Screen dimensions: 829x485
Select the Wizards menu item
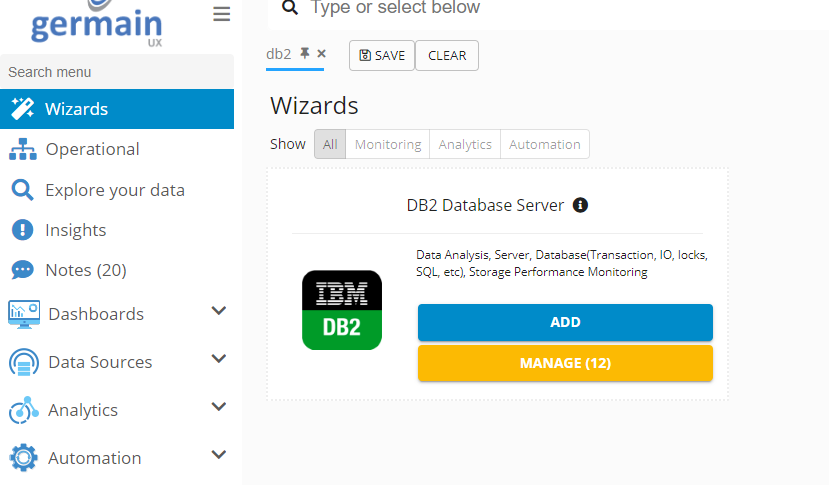click(76, 109)
